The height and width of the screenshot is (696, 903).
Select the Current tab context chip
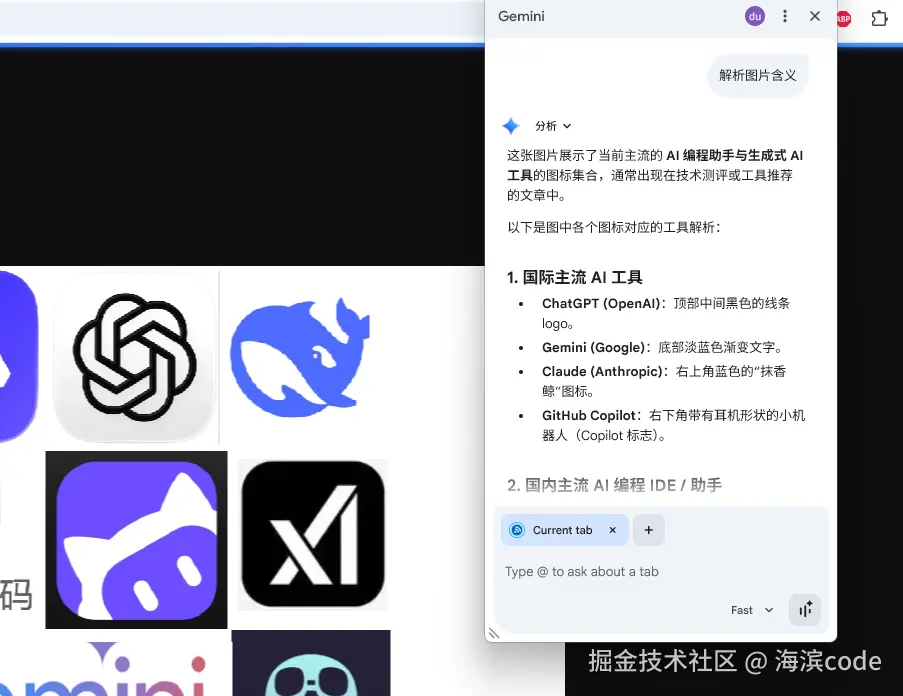click(563, 530)
